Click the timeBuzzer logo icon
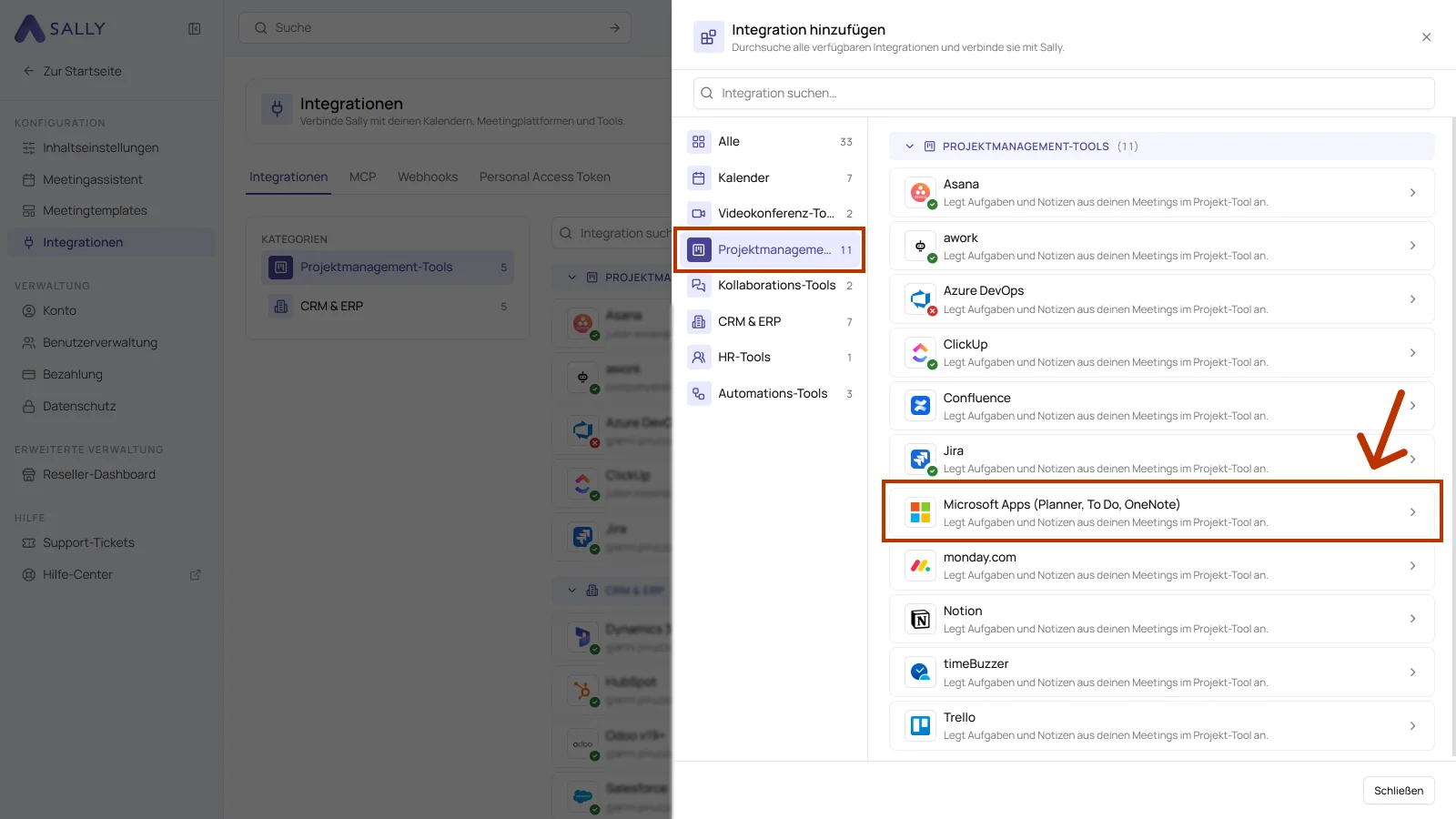The image size is (1456, 819). [x=920, y=672]
